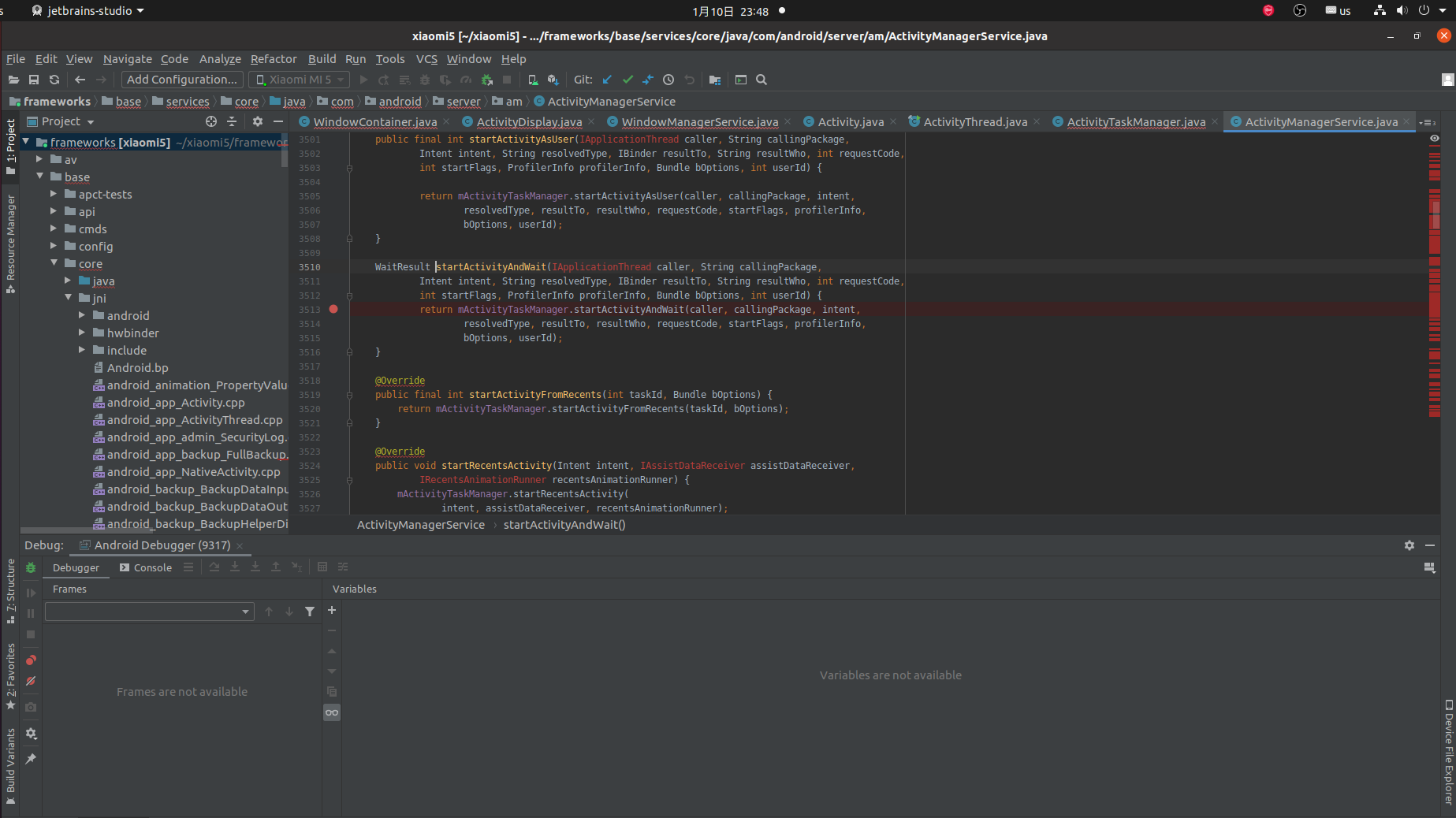Open View Breakpoints with the red circles icon
The height and width of the screenshot is (818, 1456).
[31, 660]
